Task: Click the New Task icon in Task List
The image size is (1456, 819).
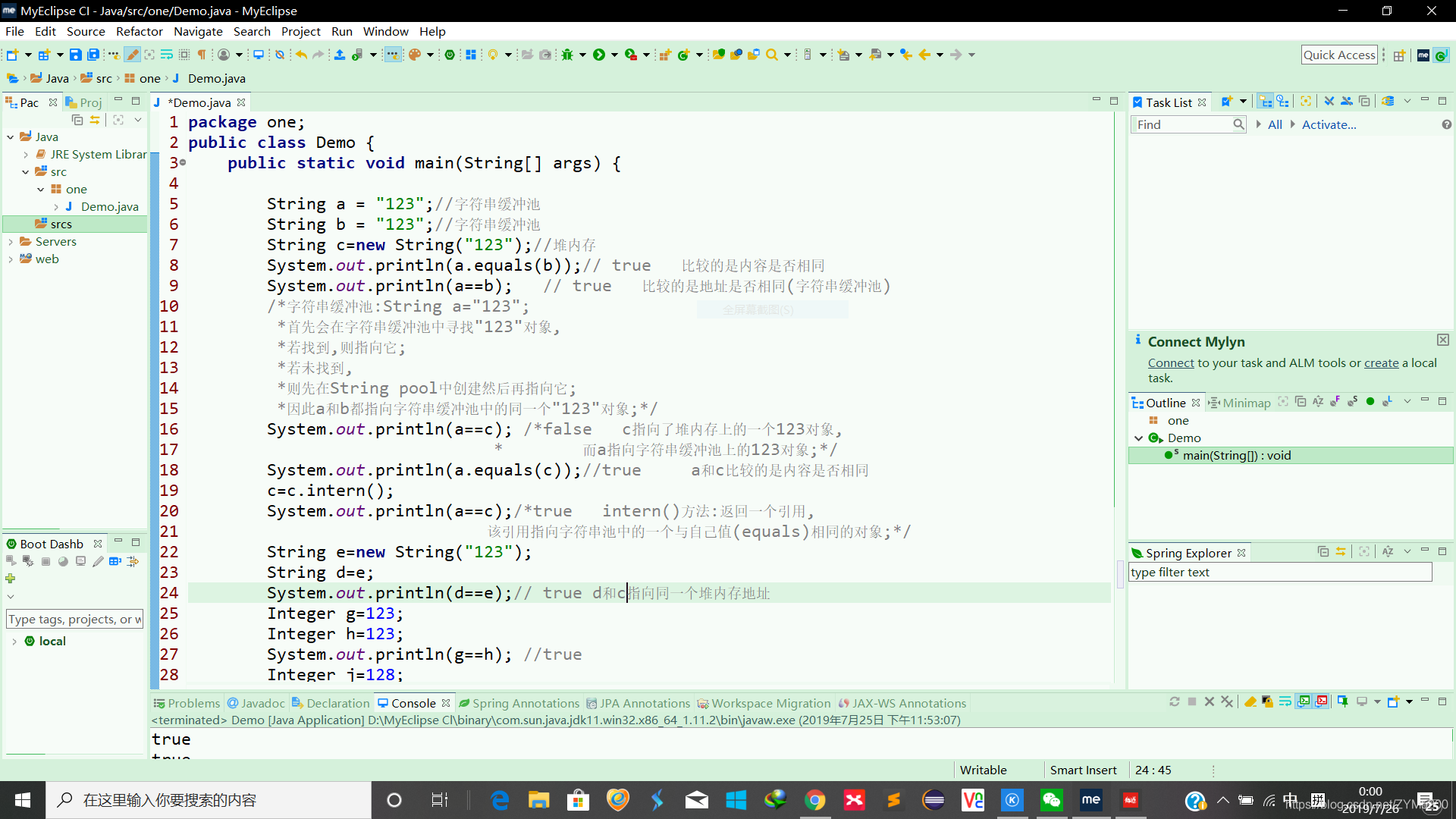Action: (x=1226, y=102)
